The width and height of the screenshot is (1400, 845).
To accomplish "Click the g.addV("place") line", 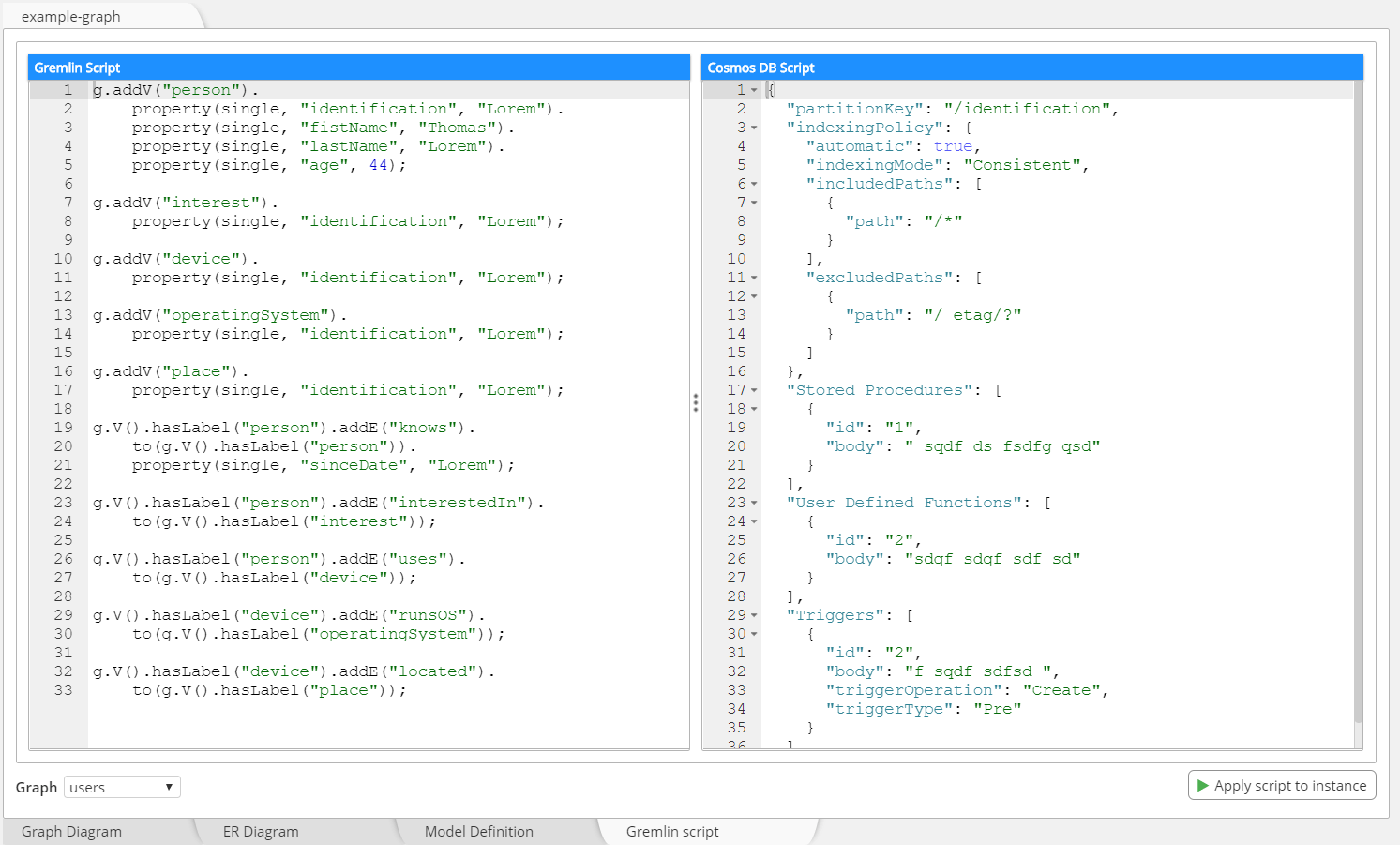I will pos(171,371).
